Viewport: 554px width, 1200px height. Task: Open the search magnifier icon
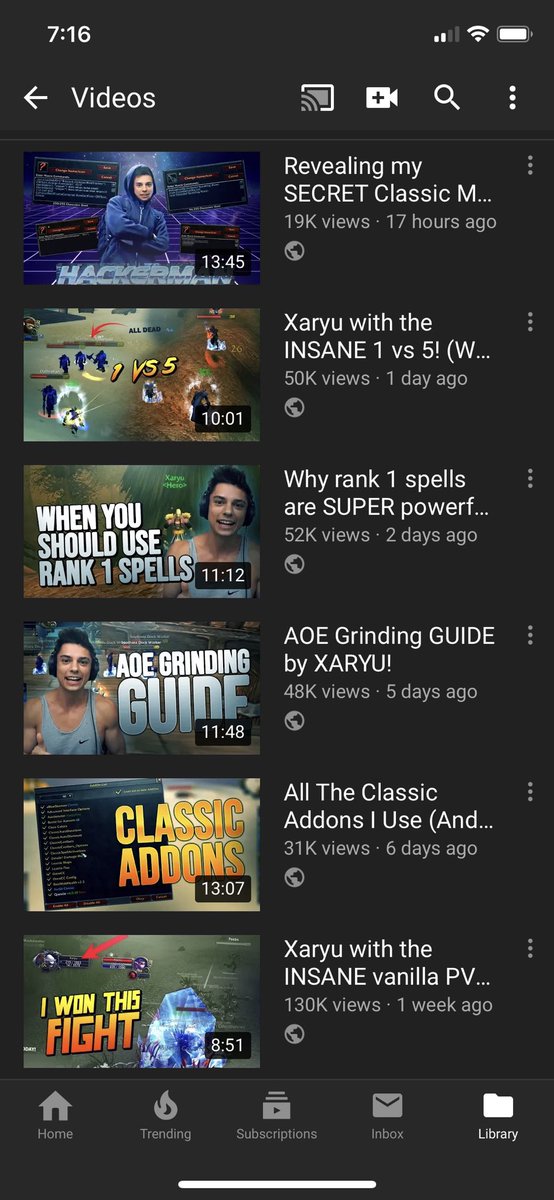point(447,97)
